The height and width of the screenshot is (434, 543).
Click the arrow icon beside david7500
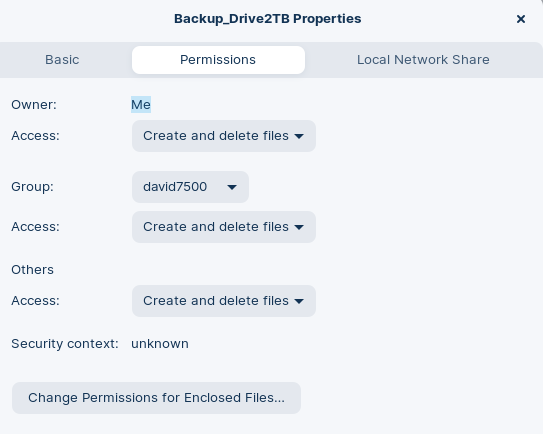(232, 187)
